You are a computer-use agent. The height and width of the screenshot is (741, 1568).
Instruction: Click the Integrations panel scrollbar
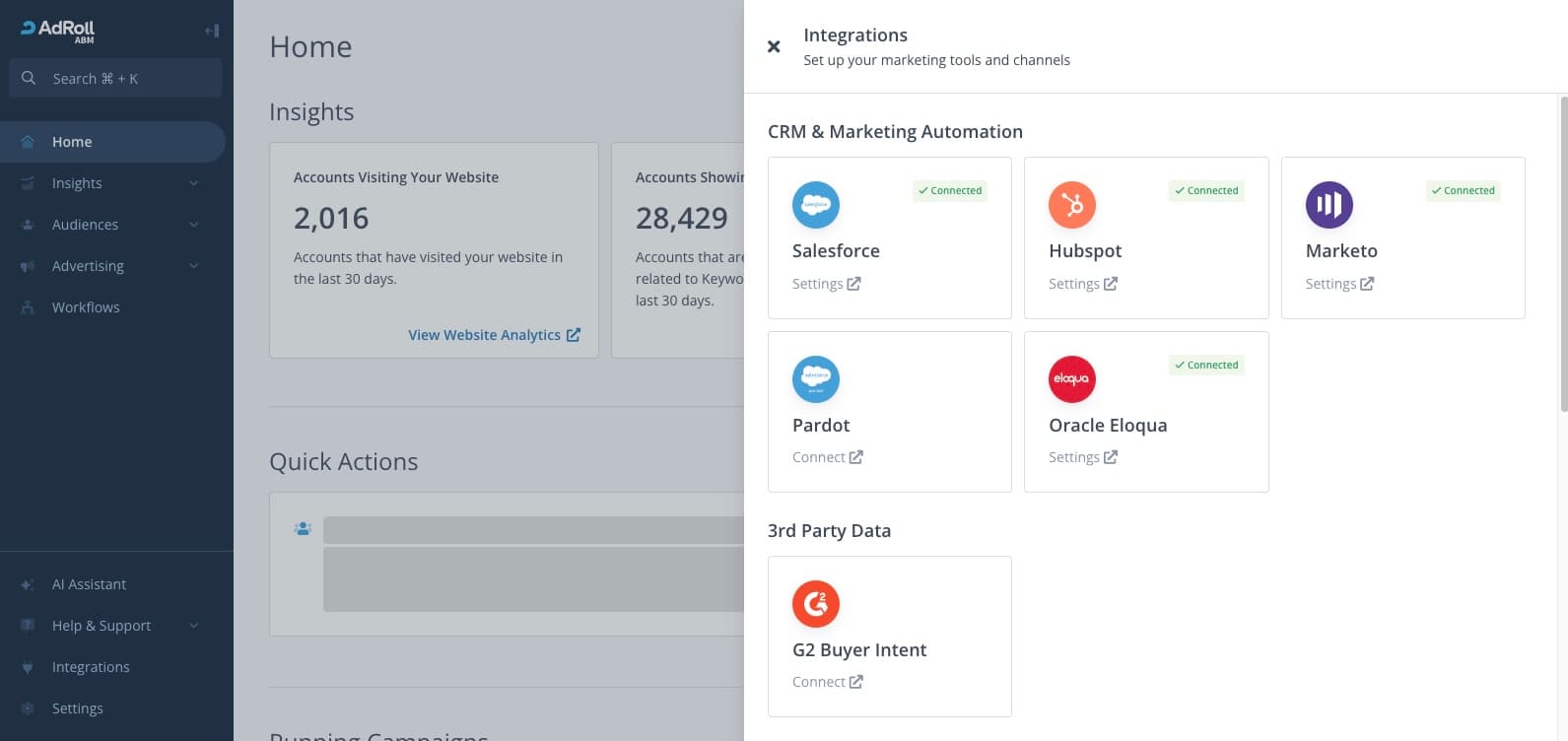coord(1563,253)
